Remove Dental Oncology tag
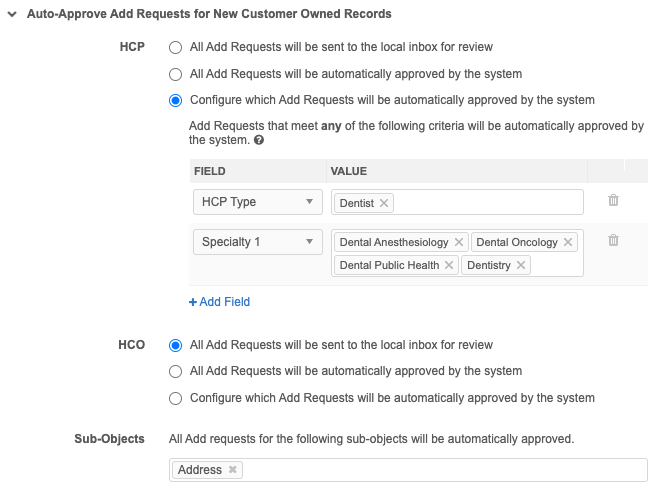The height and width of the screenshot is (493, 661). (x=568, y=242)
